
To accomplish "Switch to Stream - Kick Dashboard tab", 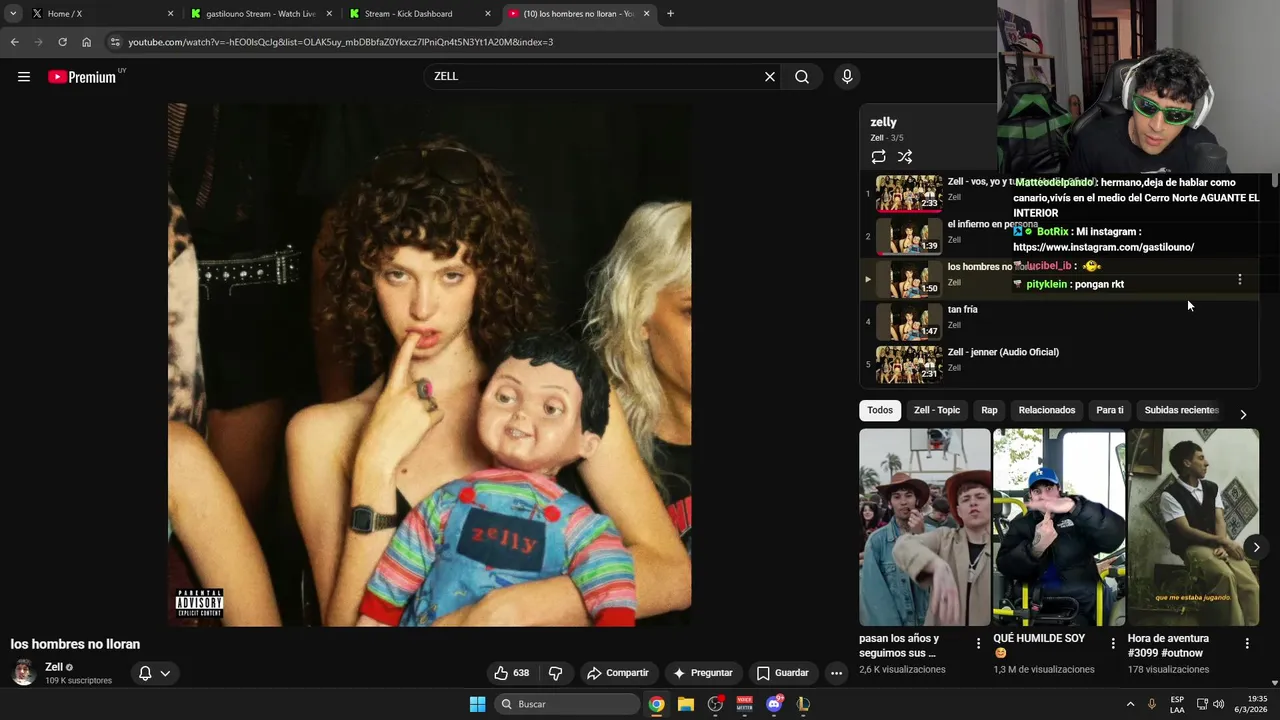I will pos(420,14).
